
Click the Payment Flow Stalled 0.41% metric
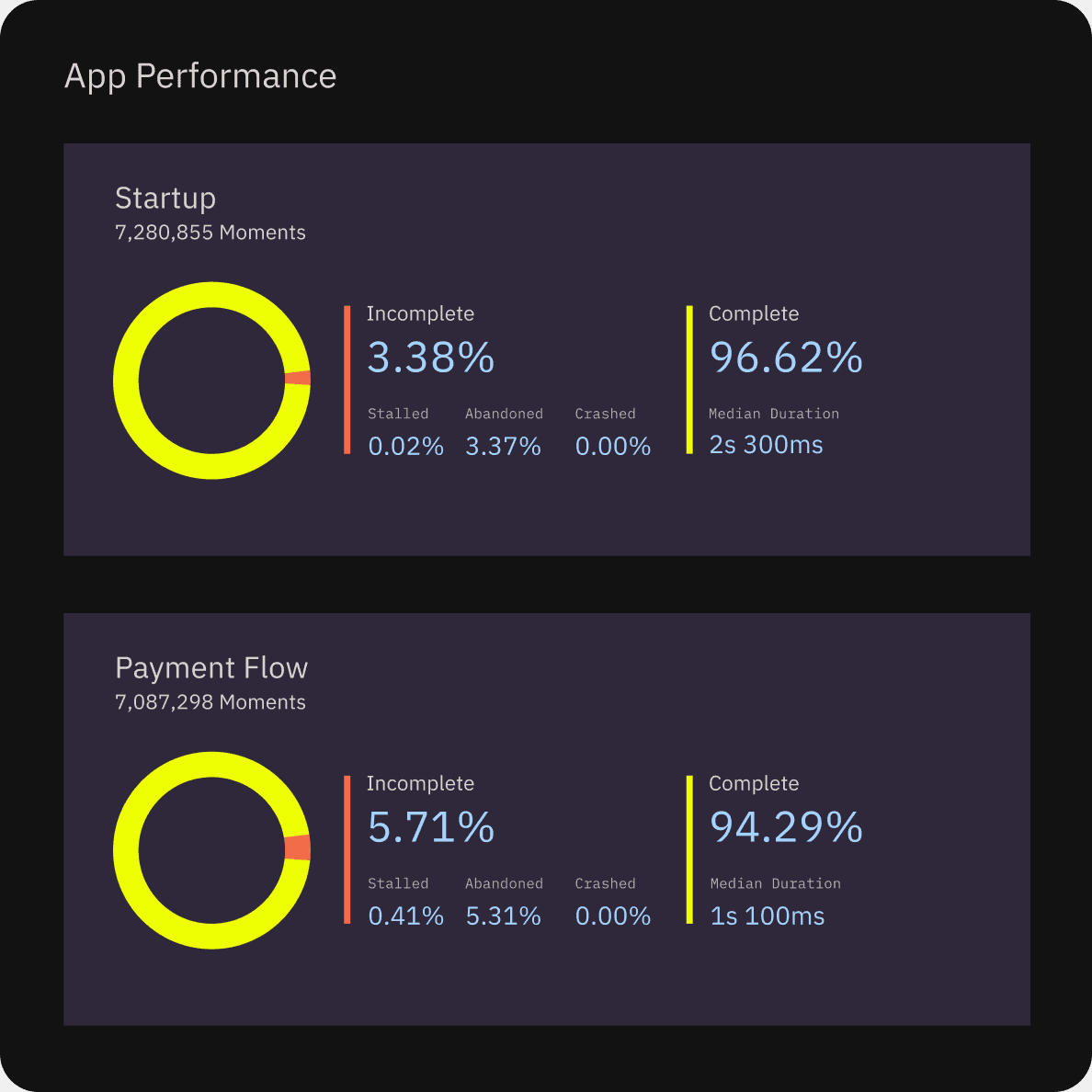[405, 916]
